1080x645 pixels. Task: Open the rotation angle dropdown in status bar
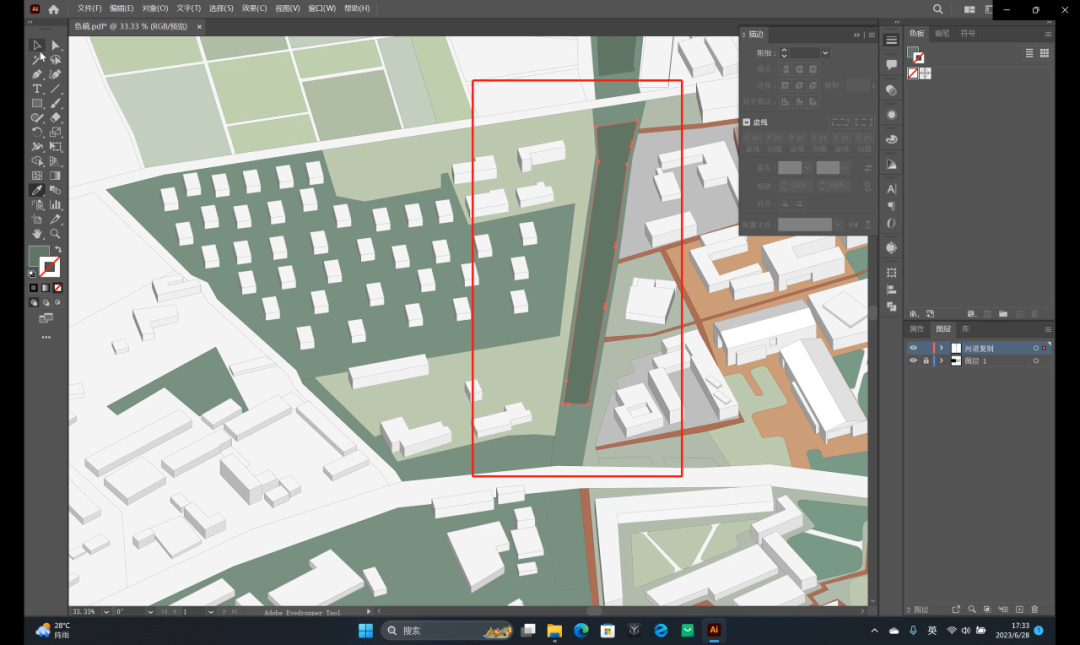[x=150, y=612]
